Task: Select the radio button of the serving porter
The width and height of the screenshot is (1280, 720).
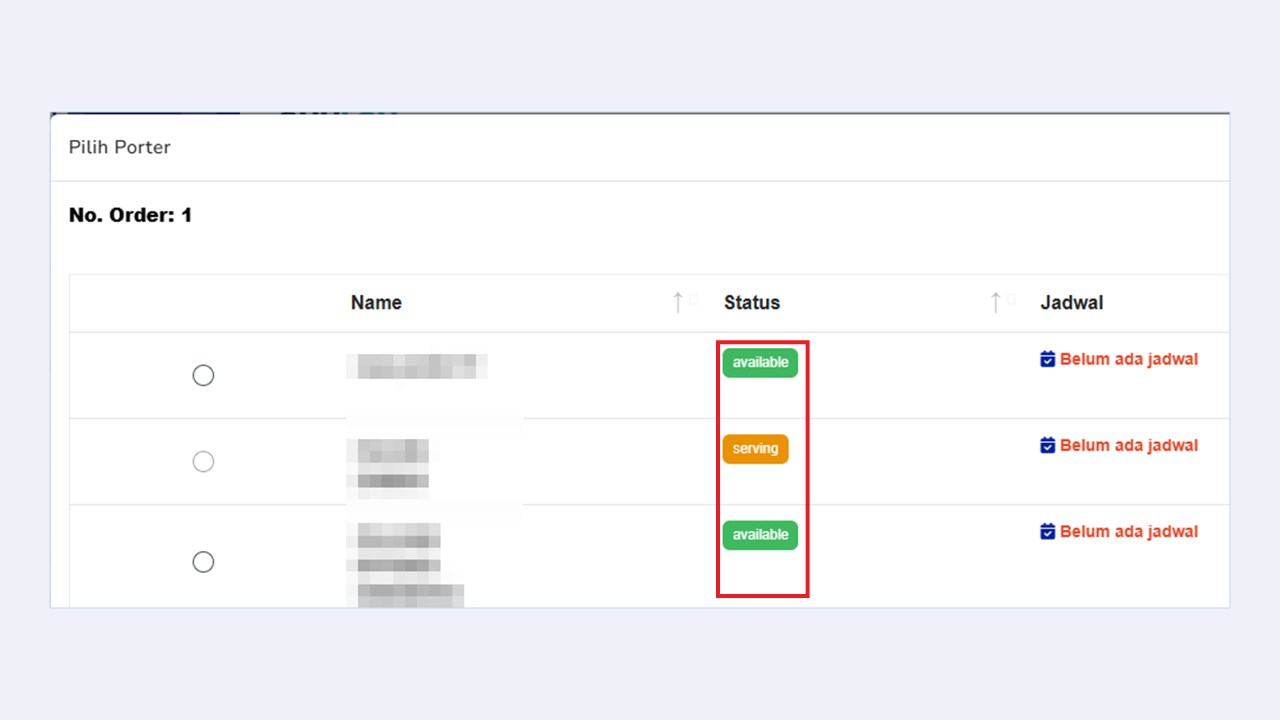Action: (x=203, y=461)
